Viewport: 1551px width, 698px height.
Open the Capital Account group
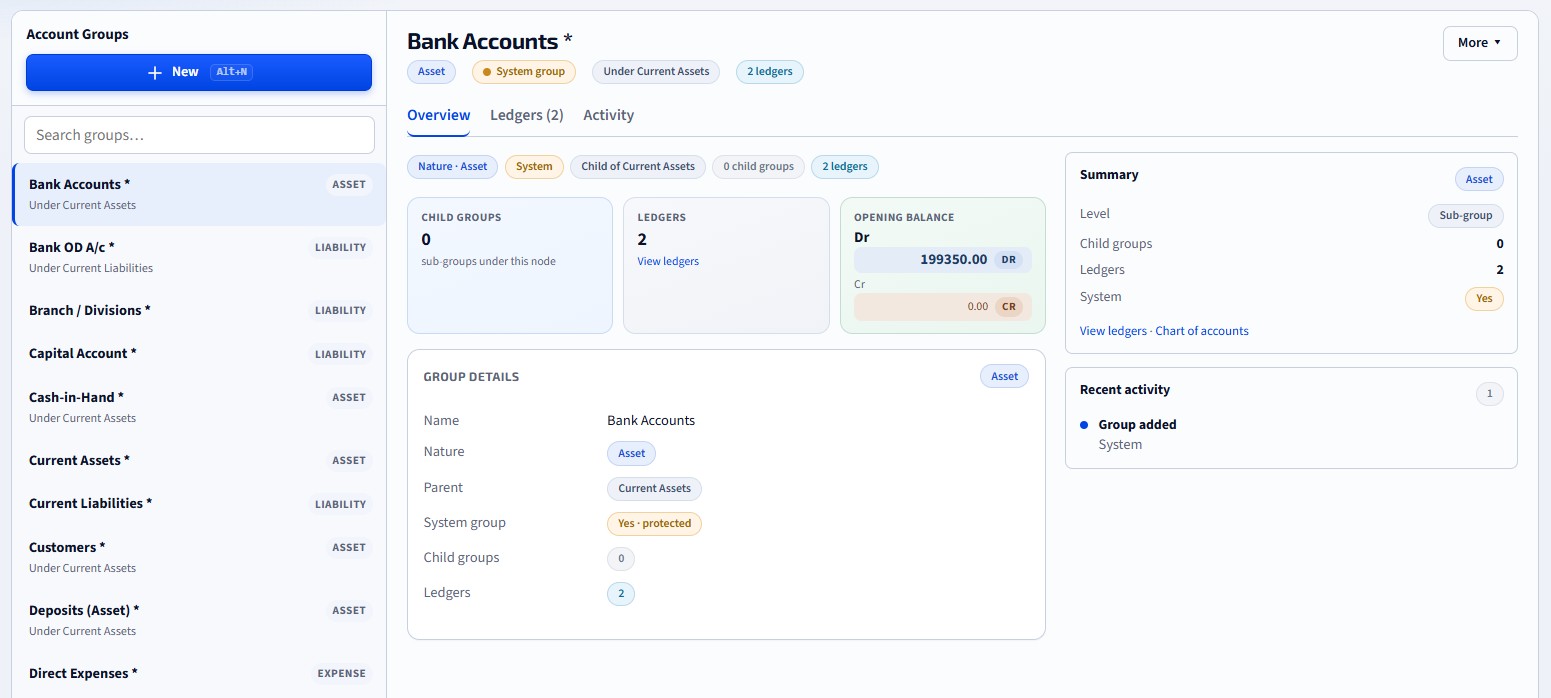[199, 354]
